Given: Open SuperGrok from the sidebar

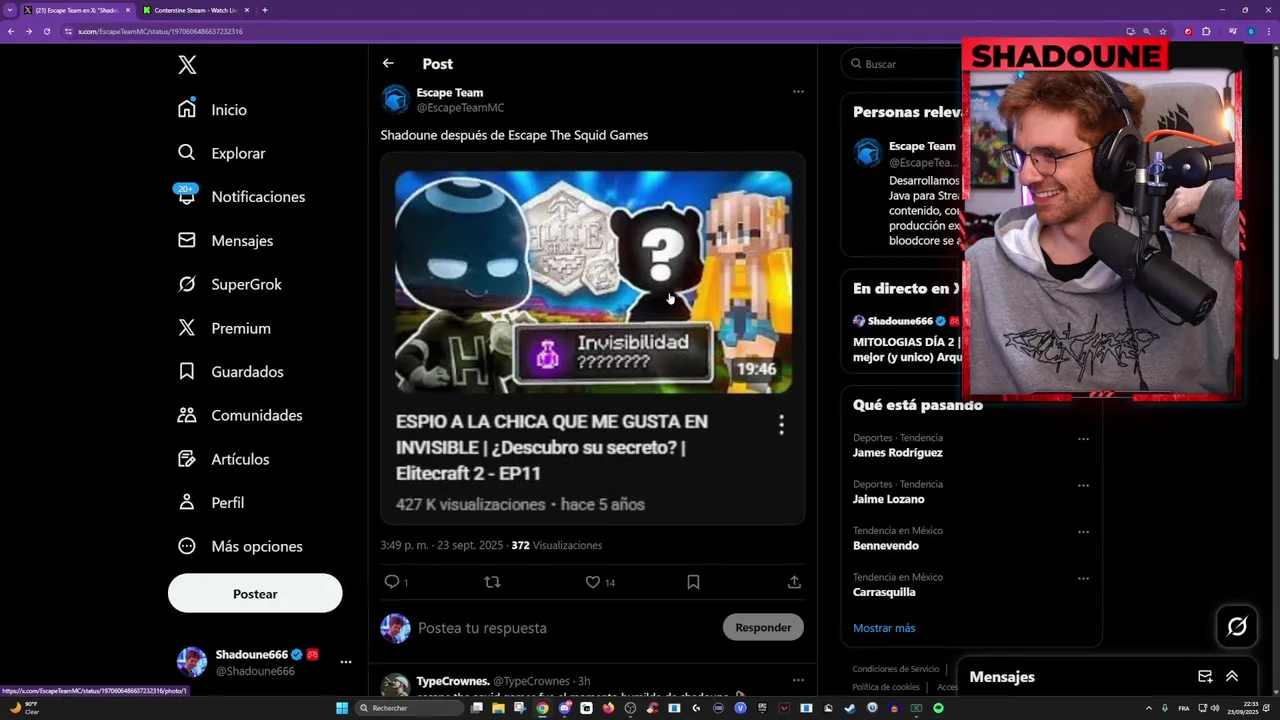Looking at the screenshot, I should [229, 284].
